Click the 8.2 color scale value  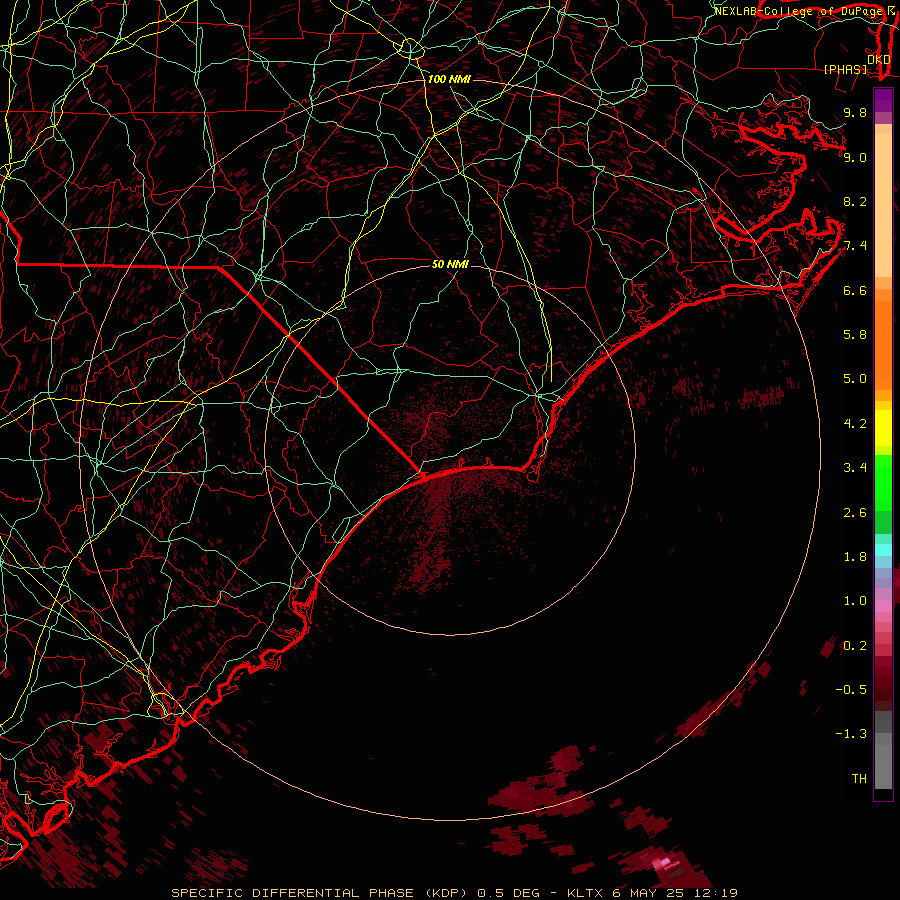click(855, 201)
